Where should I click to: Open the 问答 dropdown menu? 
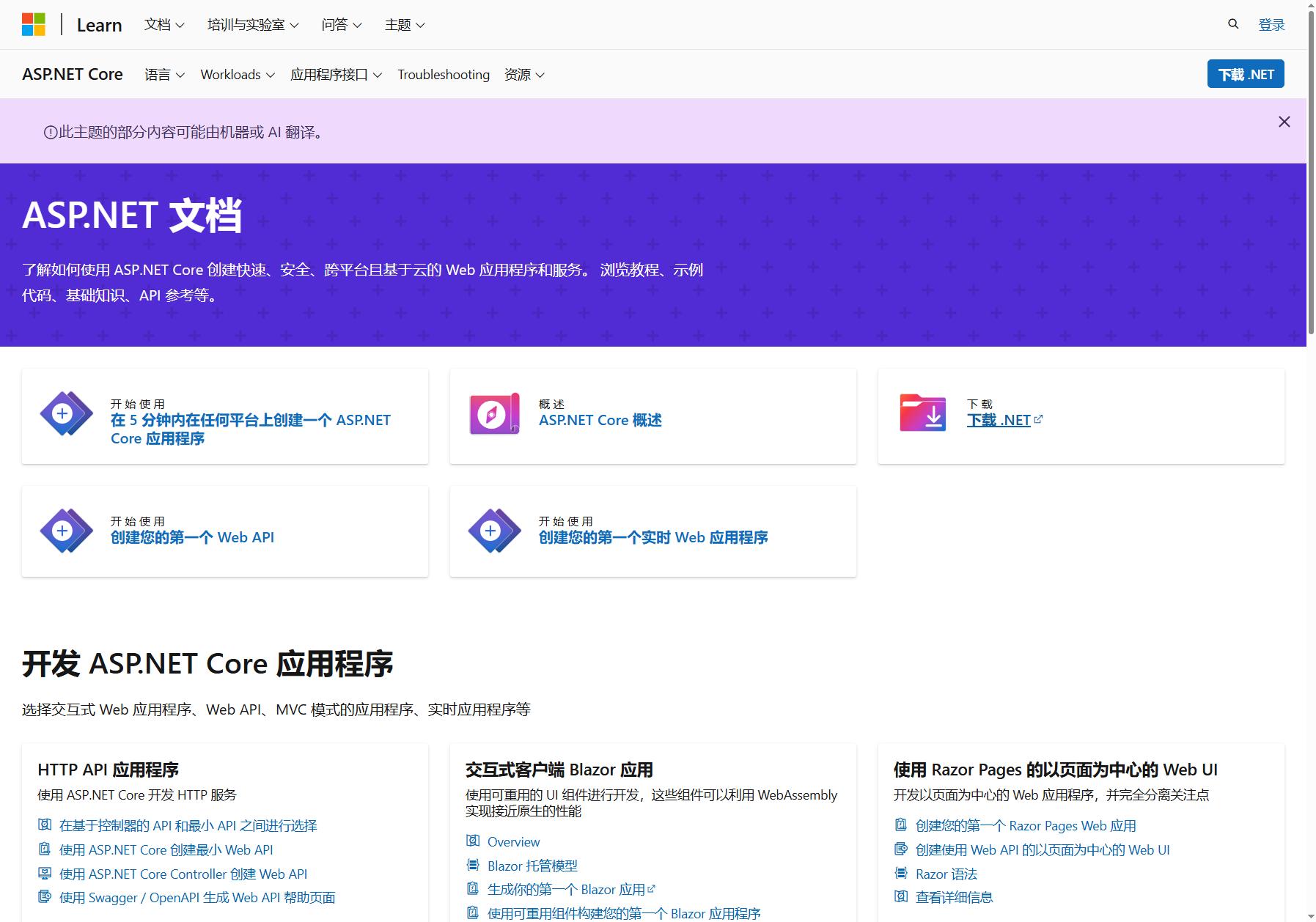[342, 25]
